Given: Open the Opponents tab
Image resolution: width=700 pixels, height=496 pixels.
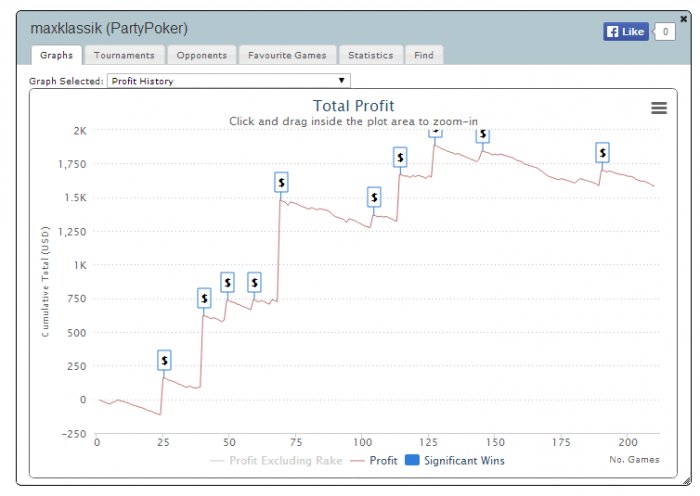Looking at the screenshot, I should coord(202,55).
